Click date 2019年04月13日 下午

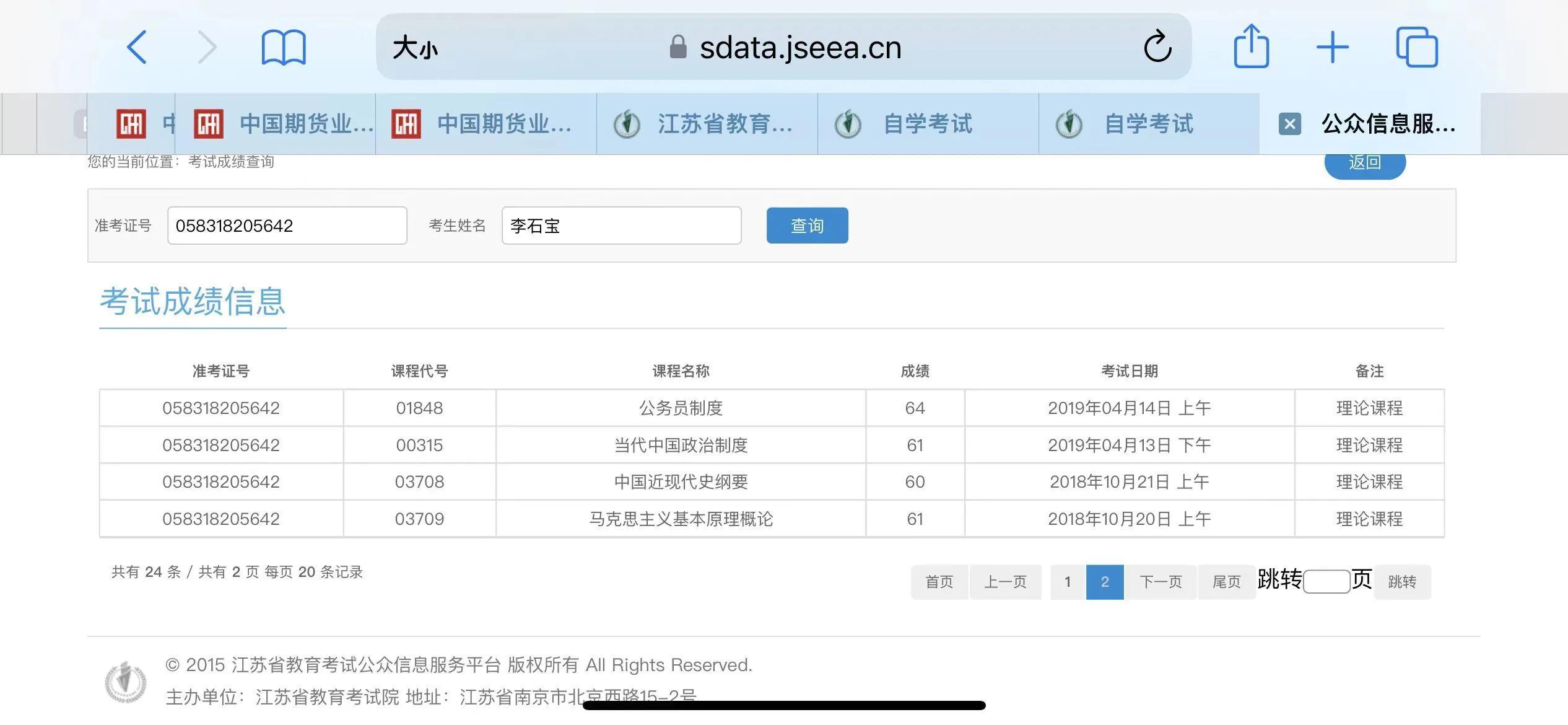click(x=1130, y=446)
